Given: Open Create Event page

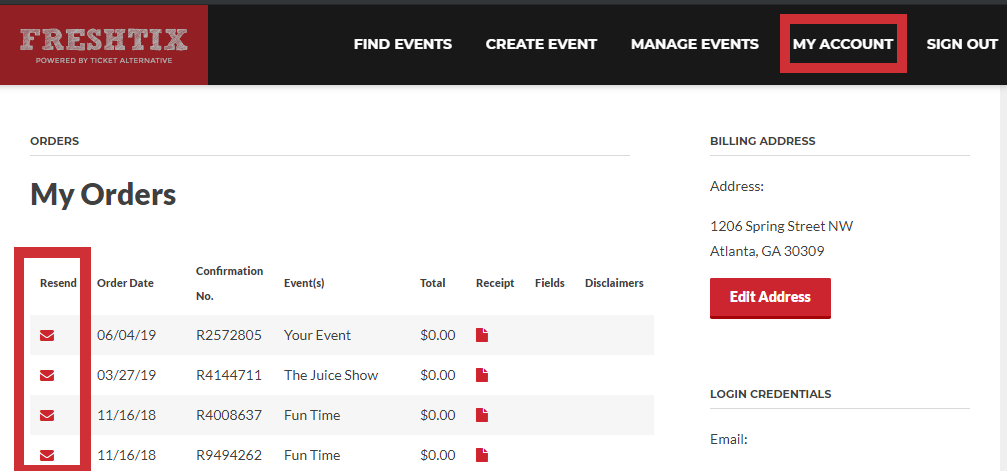Looking at the screenshot, I should pos(541,44).
